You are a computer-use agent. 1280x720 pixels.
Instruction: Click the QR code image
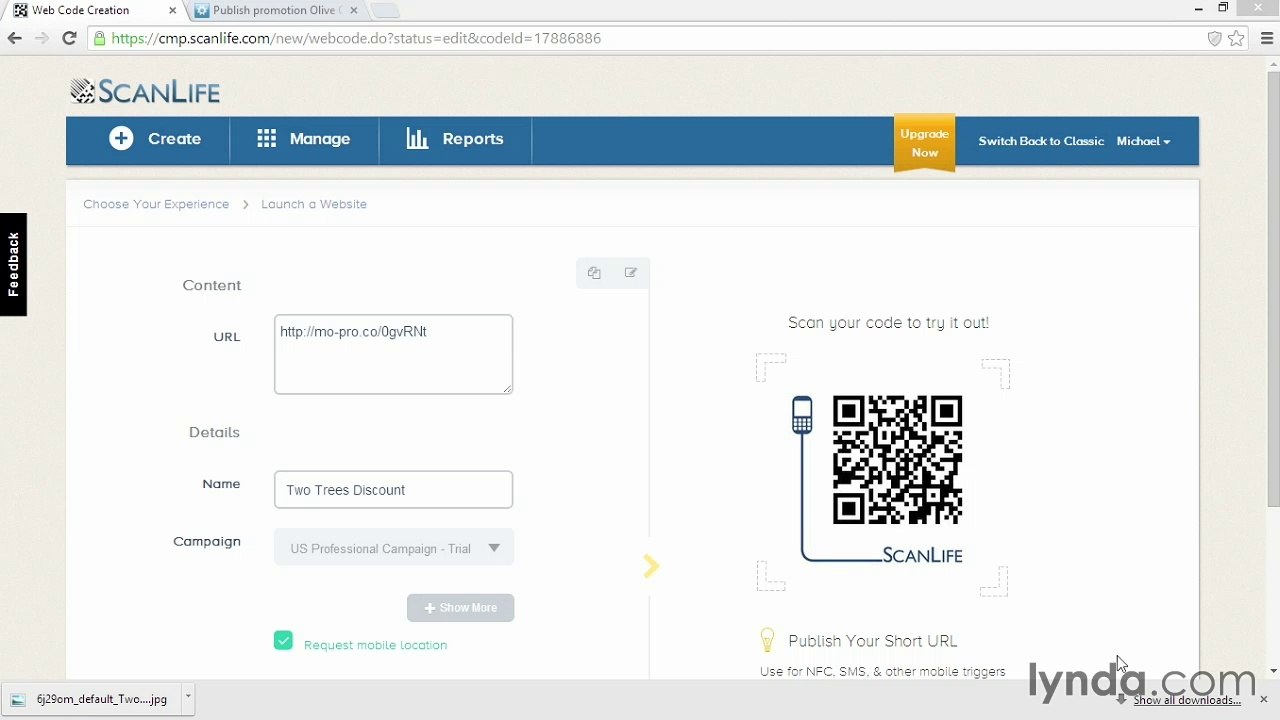[898, 460]
